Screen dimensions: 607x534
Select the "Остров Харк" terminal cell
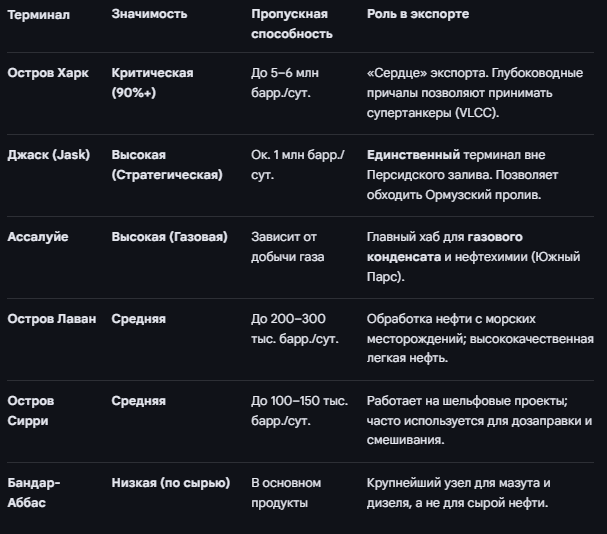[x=47, y=73]
